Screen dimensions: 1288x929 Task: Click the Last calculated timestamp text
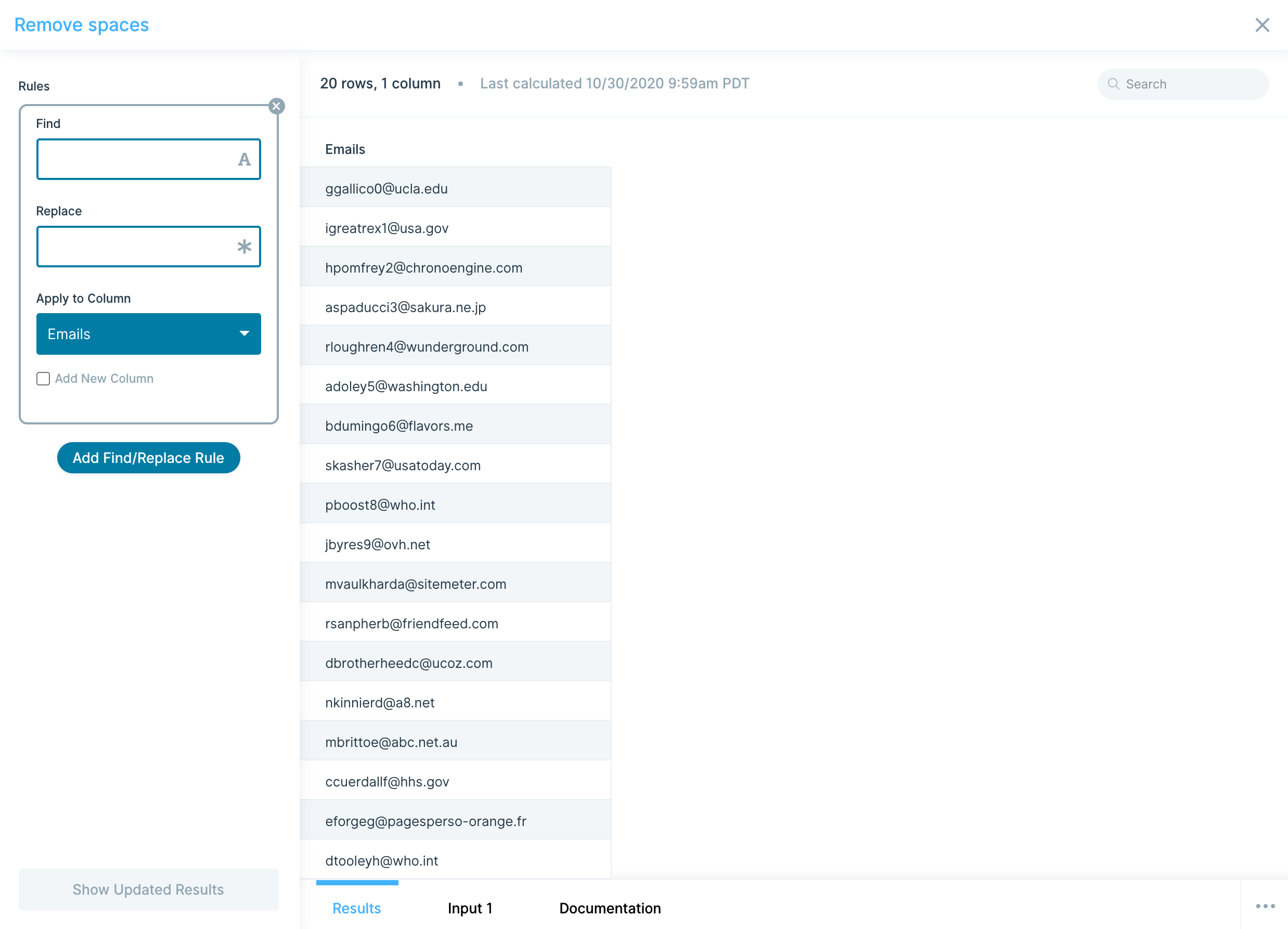click(x=614, y=83)
